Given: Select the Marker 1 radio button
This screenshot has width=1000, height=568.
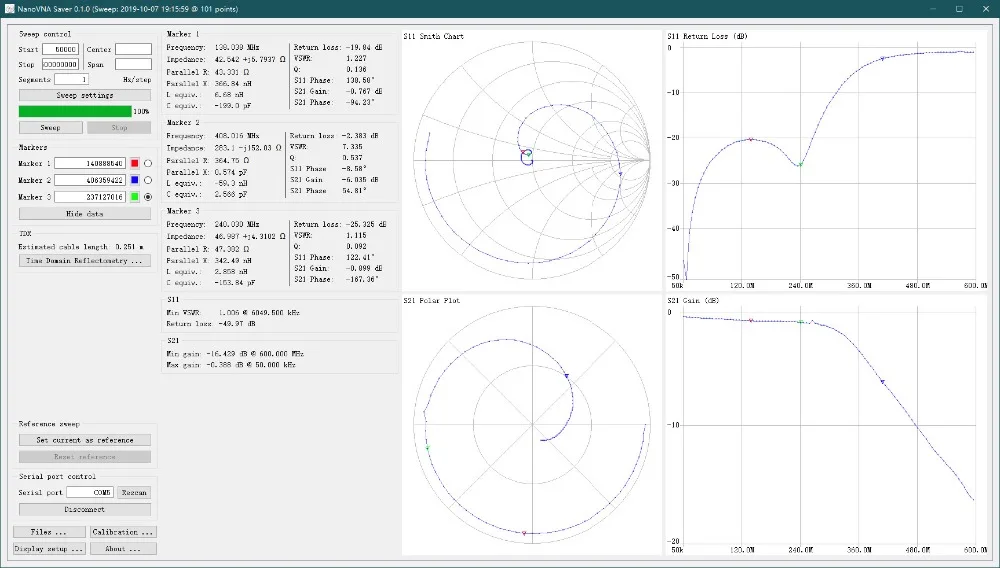Looking at the screenshot, I should [x=149, y=163].
